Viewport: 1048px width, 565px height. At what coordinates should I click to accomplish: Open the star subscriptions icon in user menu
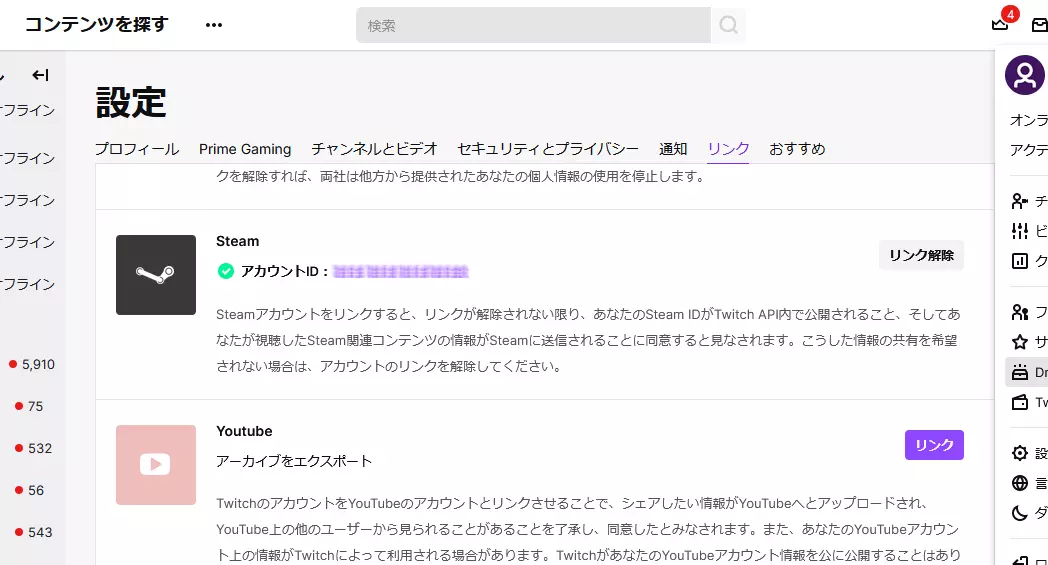1019,342
